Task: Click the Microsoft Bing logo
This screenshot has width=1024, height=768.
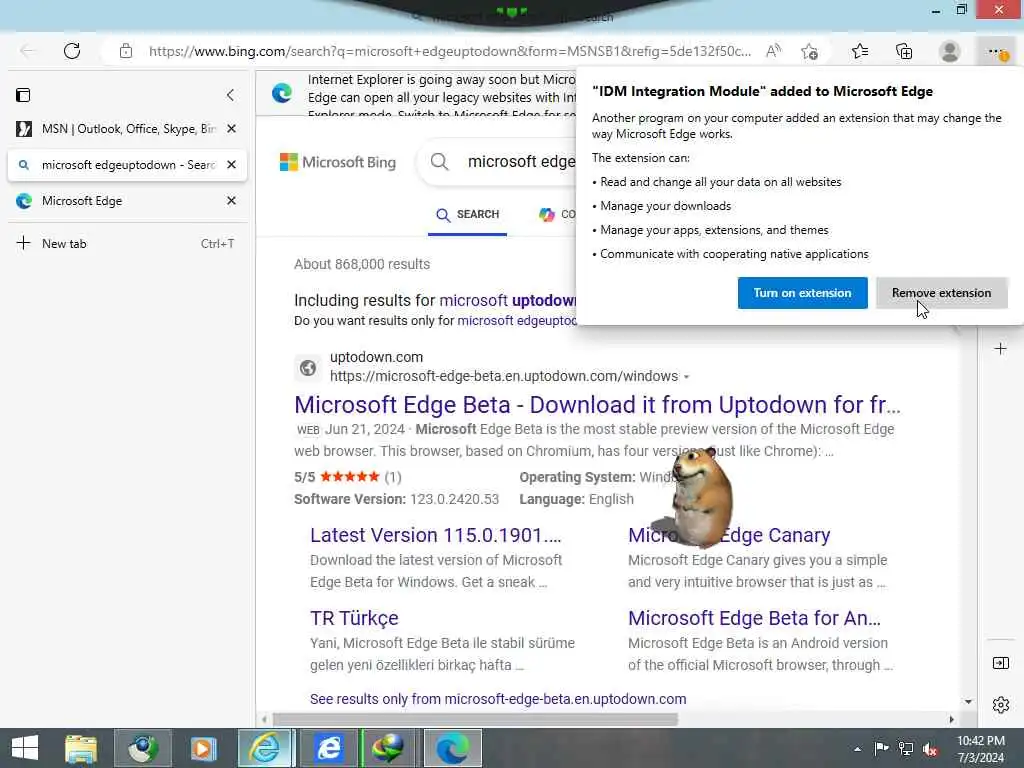Action: pyautogui.click(x=338, y=162)
